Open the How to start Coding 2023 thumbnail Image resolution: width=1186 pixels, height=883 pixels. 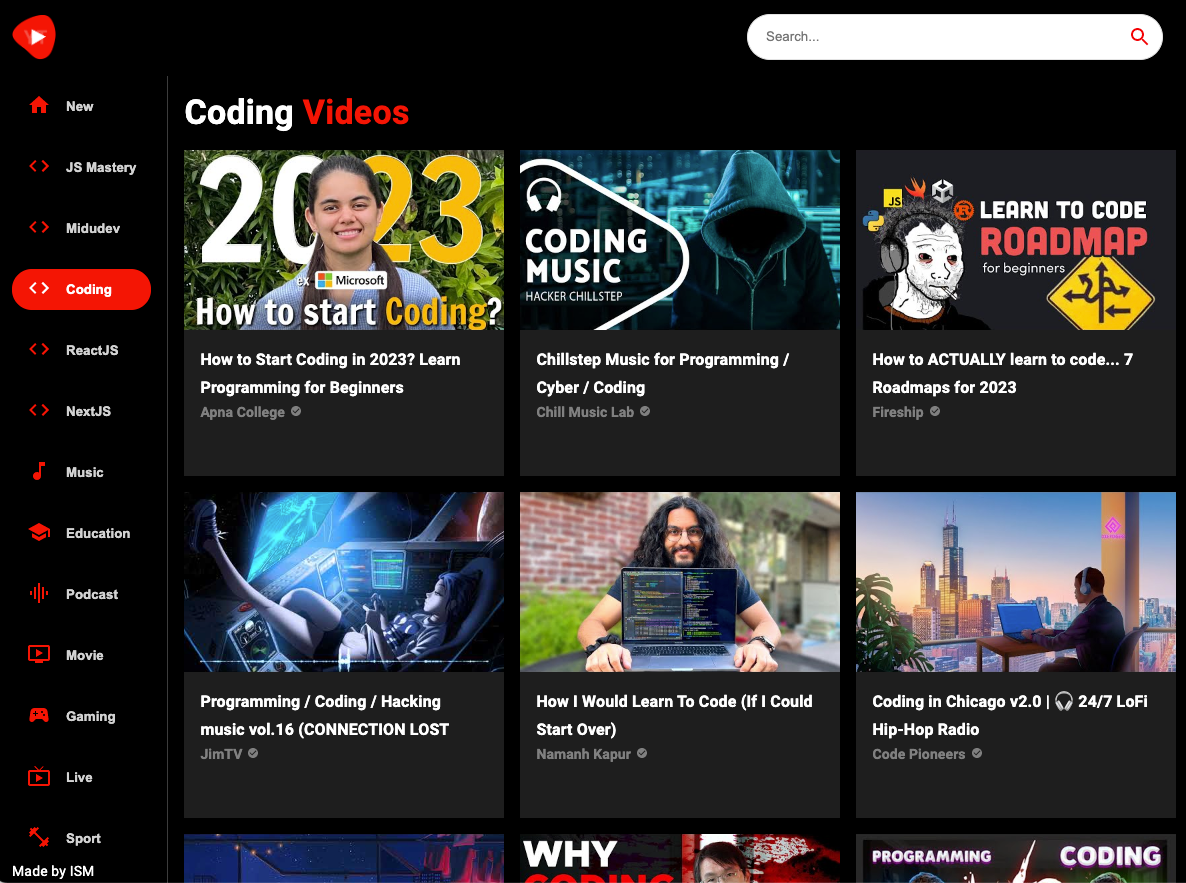click(343, 240)
